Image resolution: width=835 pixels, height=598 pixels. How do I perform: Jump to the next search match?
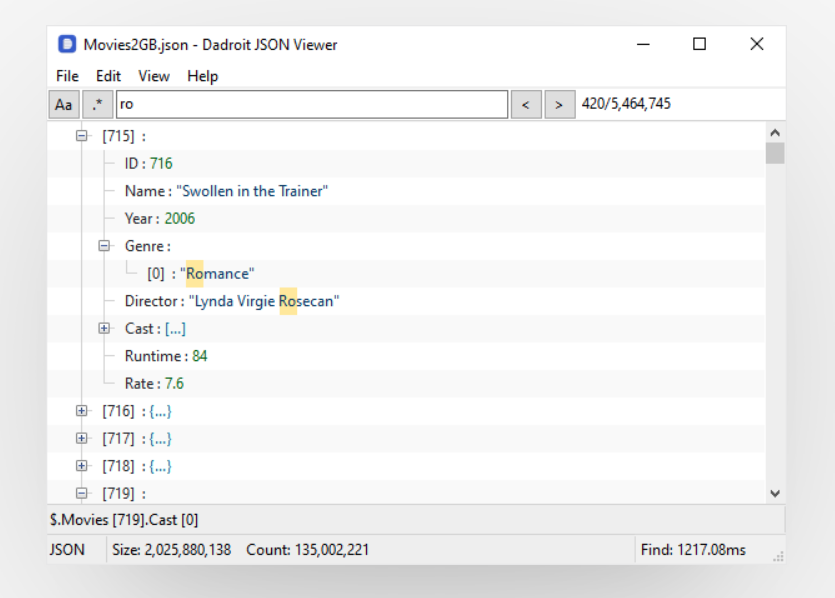point(560,103)
